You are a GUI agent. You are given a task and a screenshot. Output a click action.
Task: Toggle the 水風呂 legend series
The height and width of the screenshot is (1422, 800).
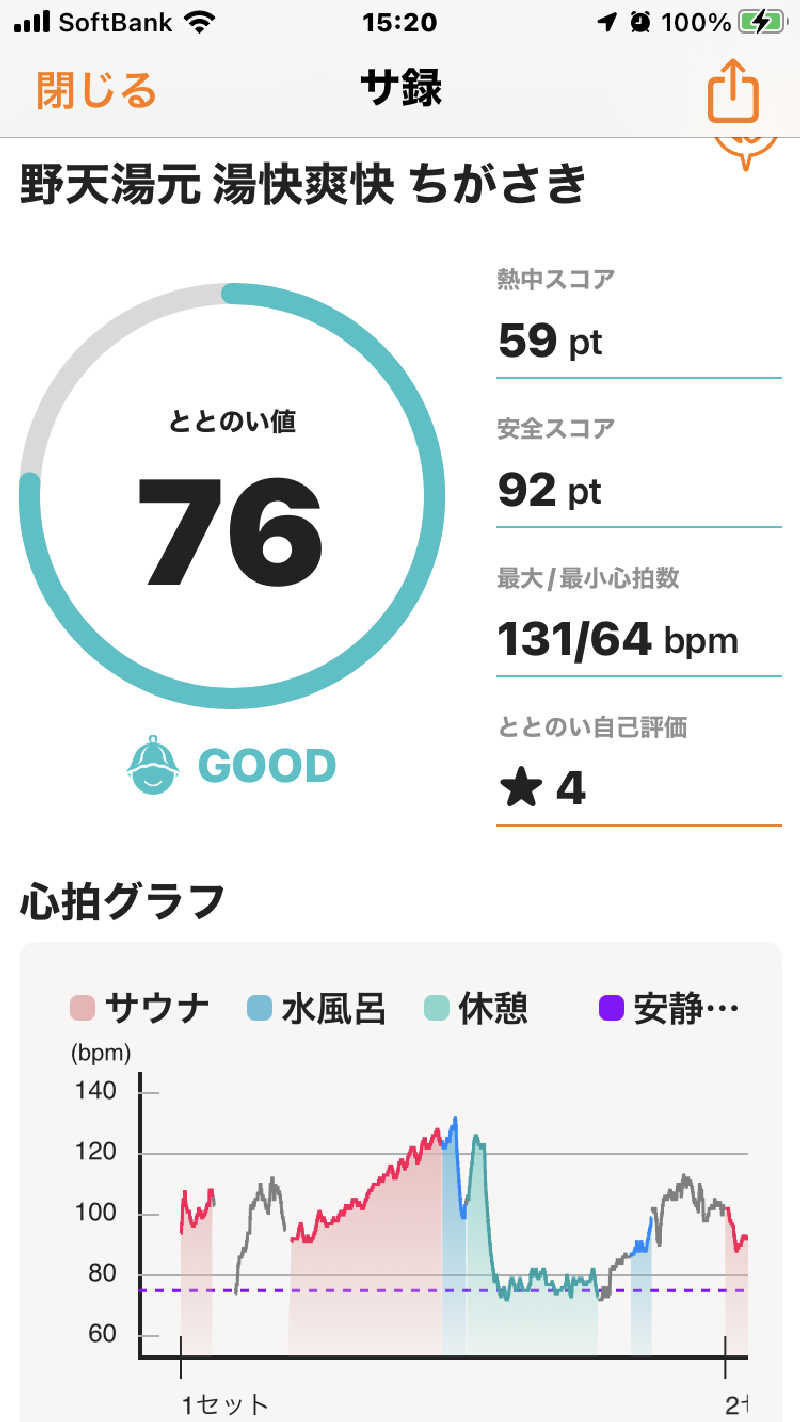pos(316,1008)
